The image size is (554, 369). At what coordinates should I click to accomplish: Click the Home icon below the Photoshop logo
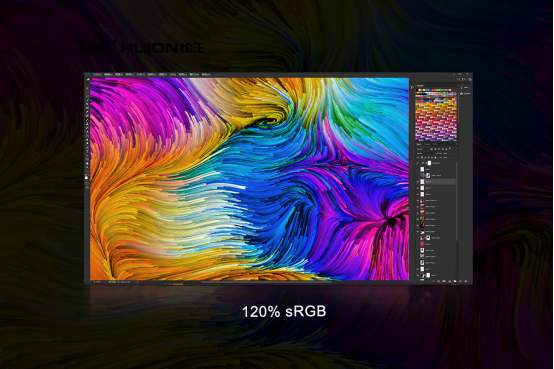[x=88, y=79]
